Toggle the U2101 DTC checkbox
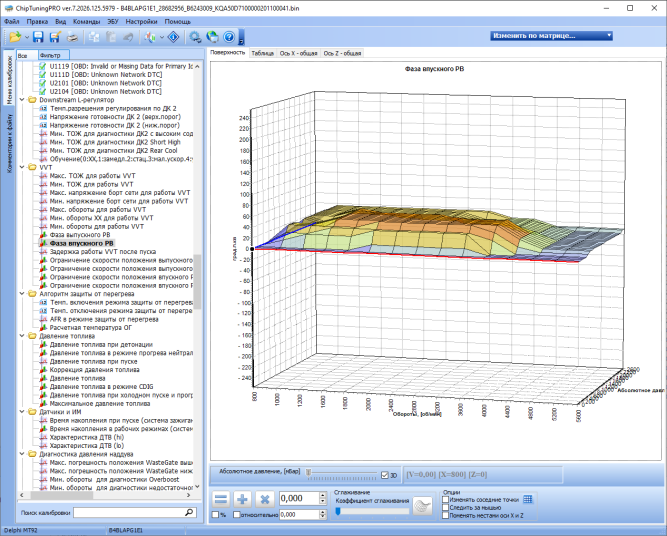 43,83
